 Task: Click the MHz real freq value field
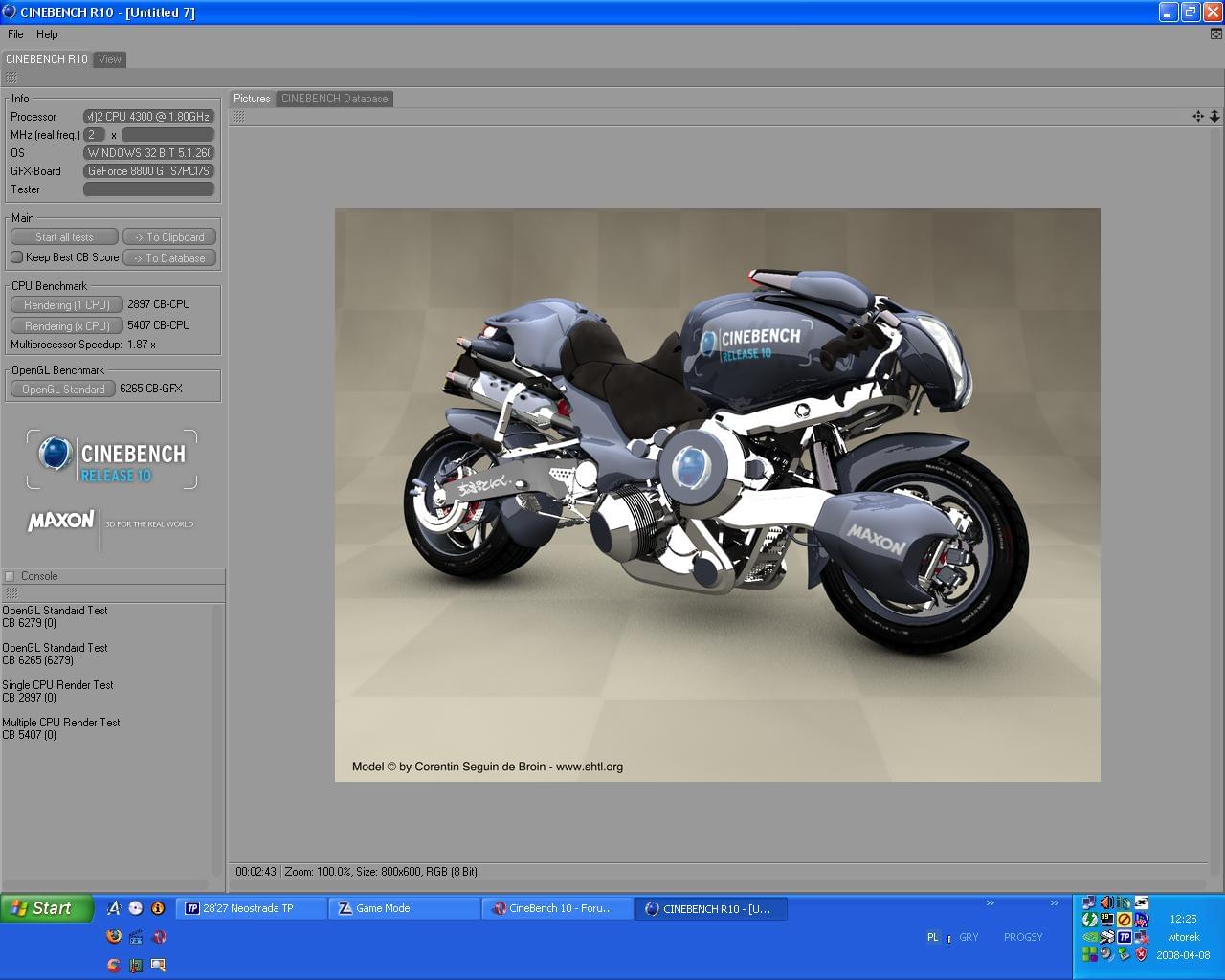167,135
